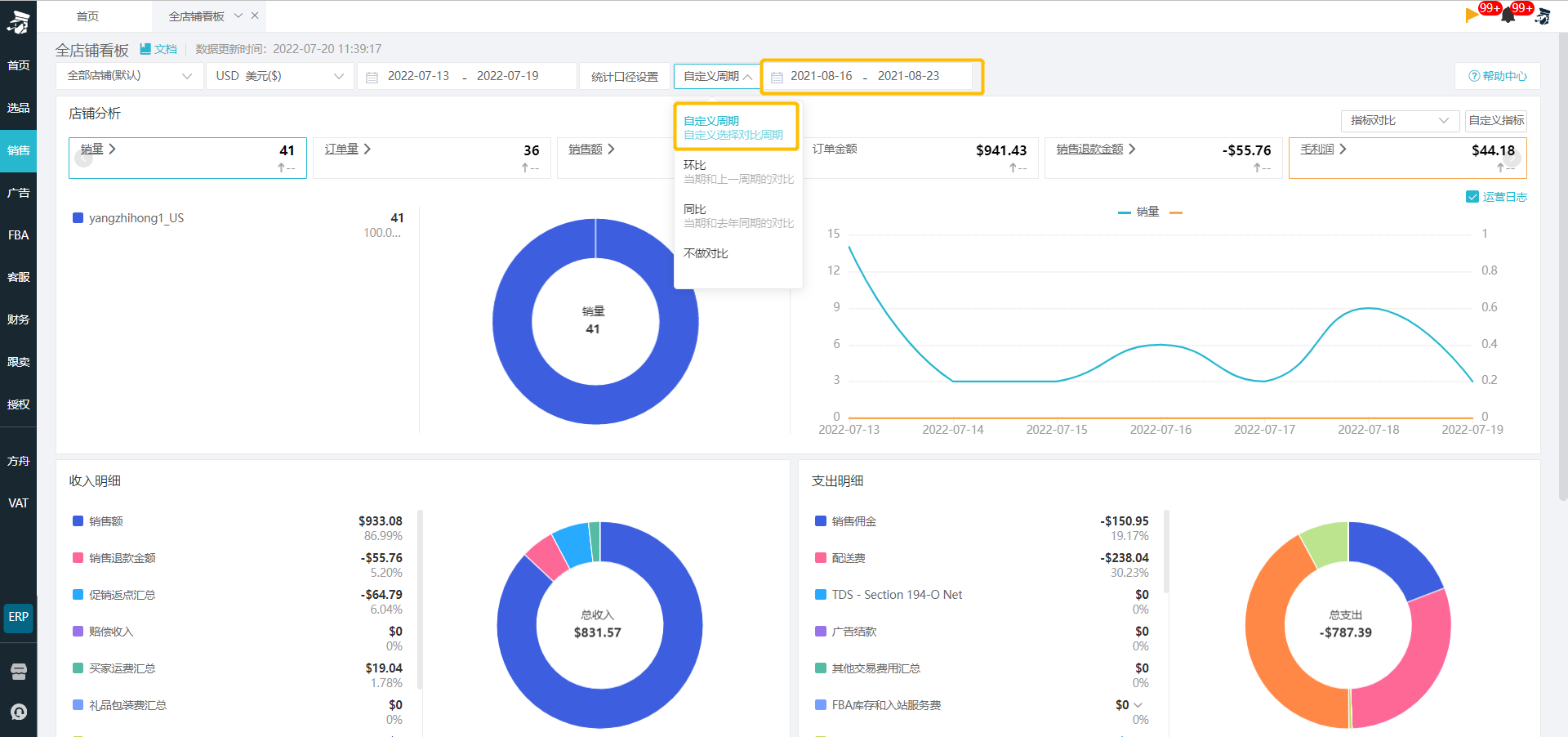1568x737 pixels.
Task: Click the 统计口径设置 button
Action: 625,77
